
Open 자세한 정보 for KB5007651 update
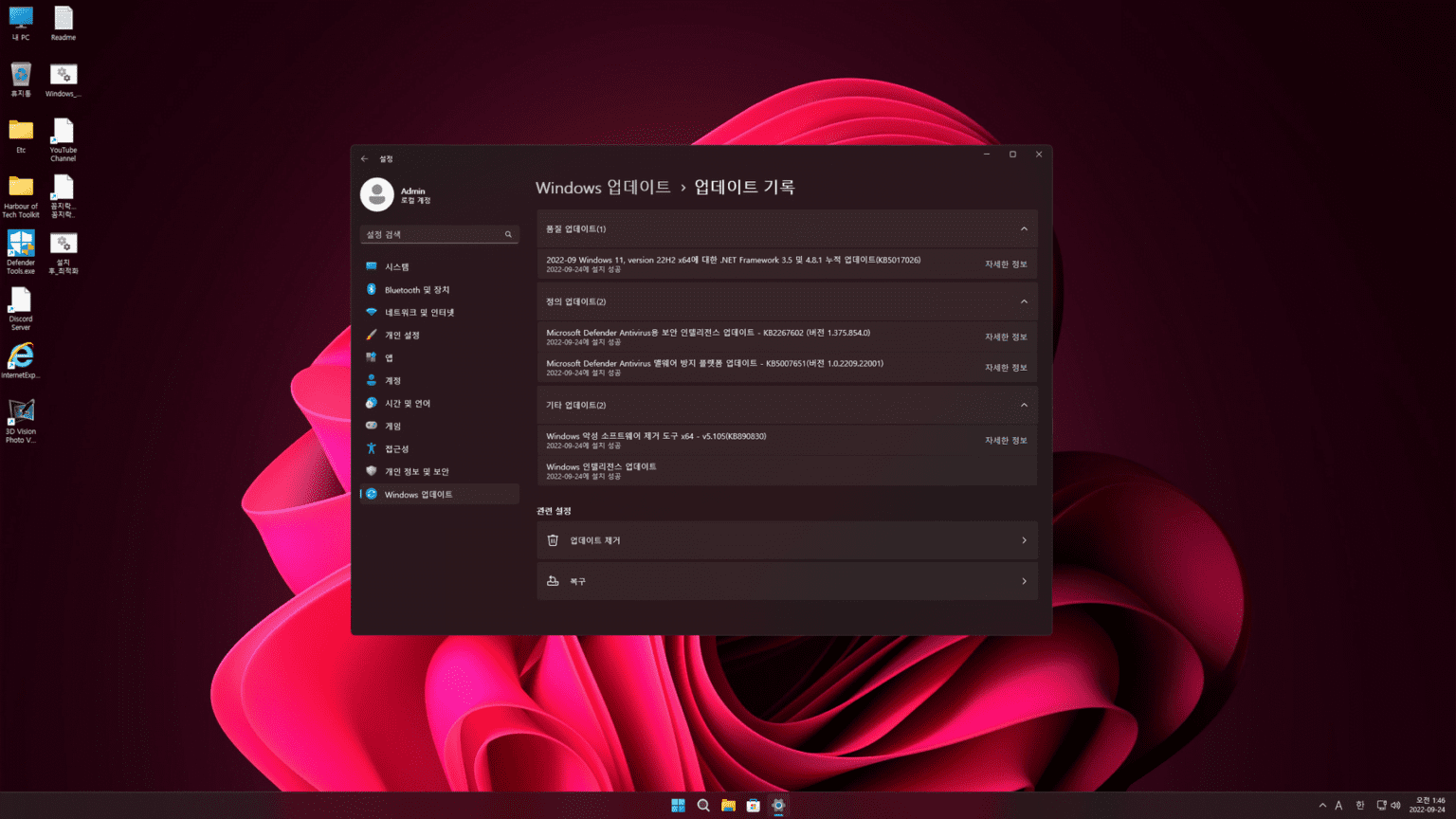tap(1006, 368)
